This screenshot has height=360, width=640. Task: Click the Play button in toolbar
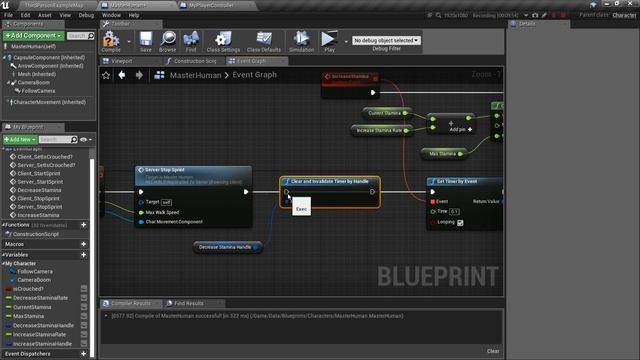(x=329, y=42)
